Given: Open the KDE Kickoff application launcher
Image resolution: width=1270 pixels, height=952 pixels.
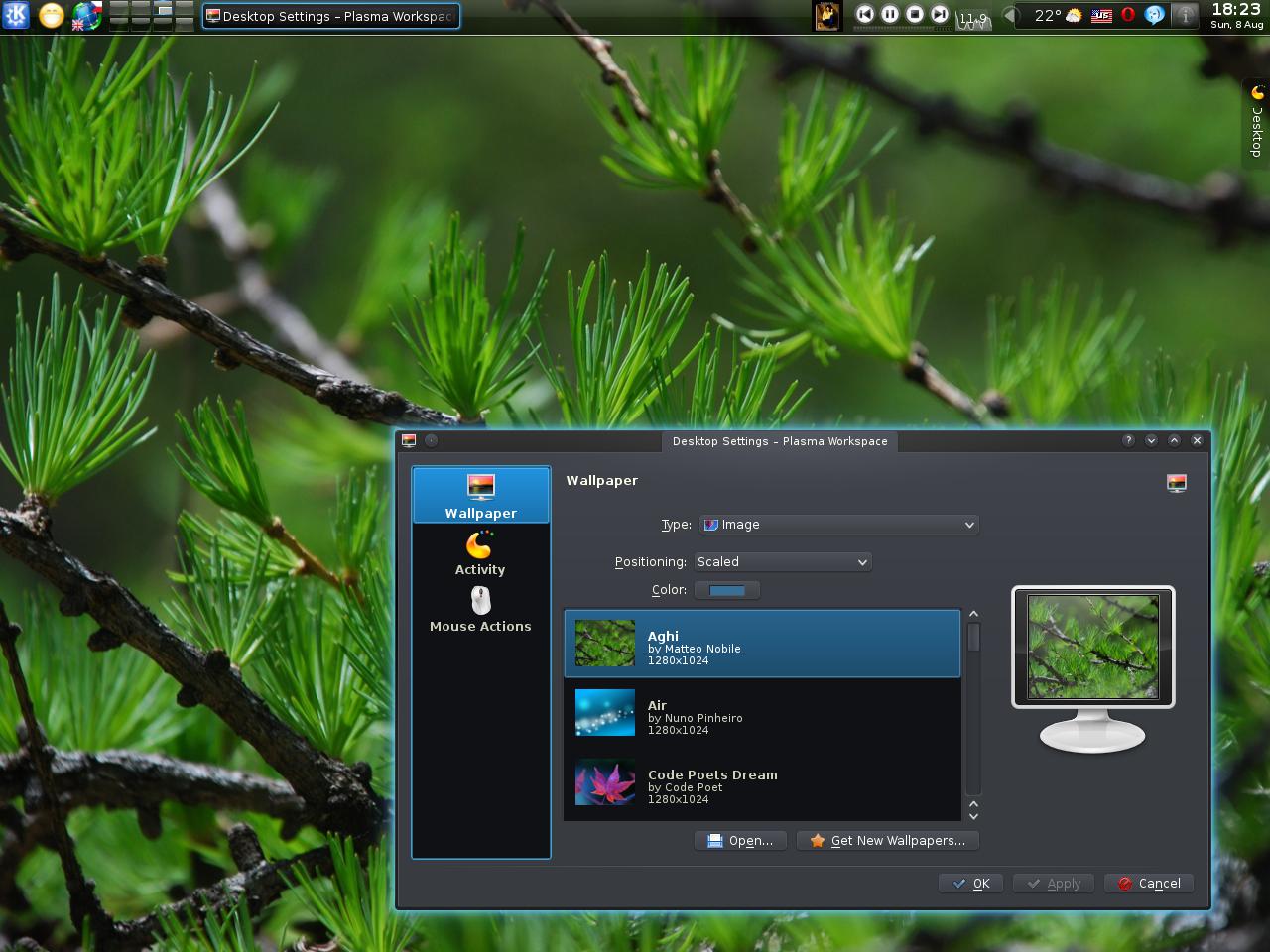Looking at the screenshot, I should [x=16, y=15].
